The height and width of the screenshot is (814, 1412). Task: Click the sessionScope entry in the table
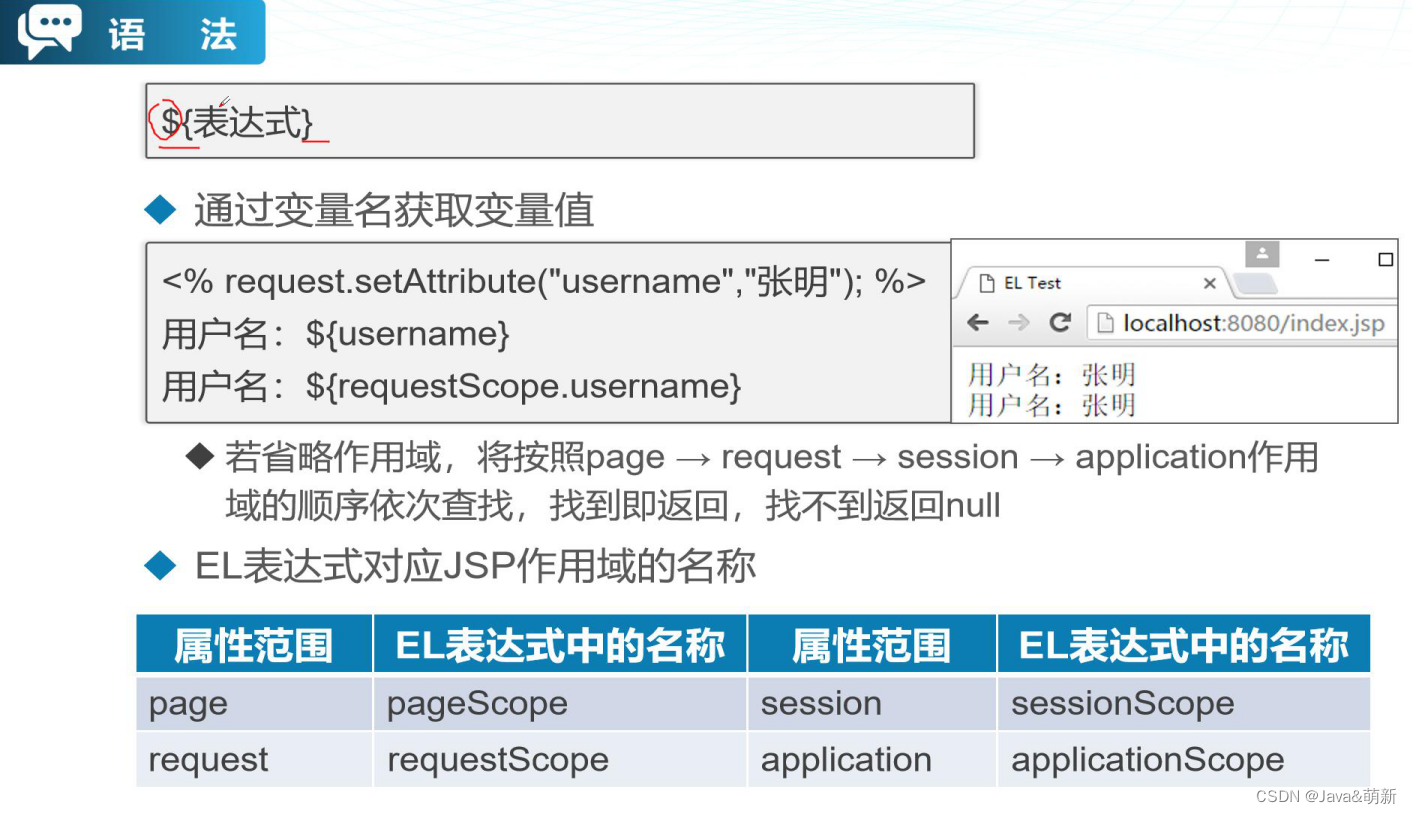[x=1124, y=703]
